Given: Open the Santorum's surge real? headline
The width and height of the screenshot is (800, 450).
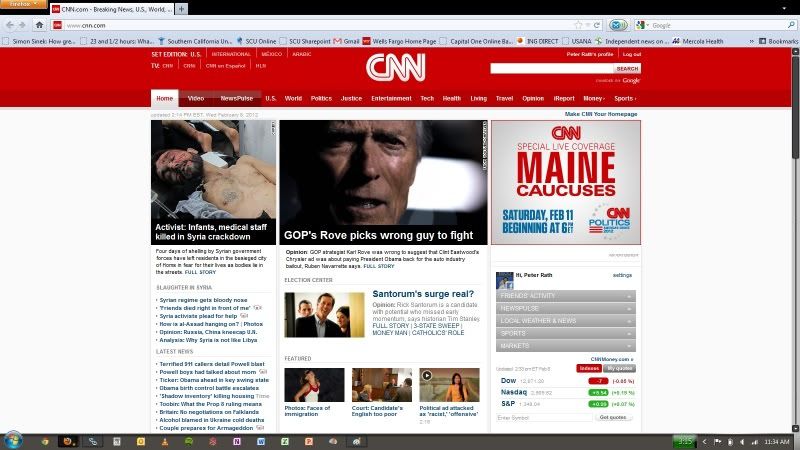Looking at the screenshot, I should [x=423, y=294].
